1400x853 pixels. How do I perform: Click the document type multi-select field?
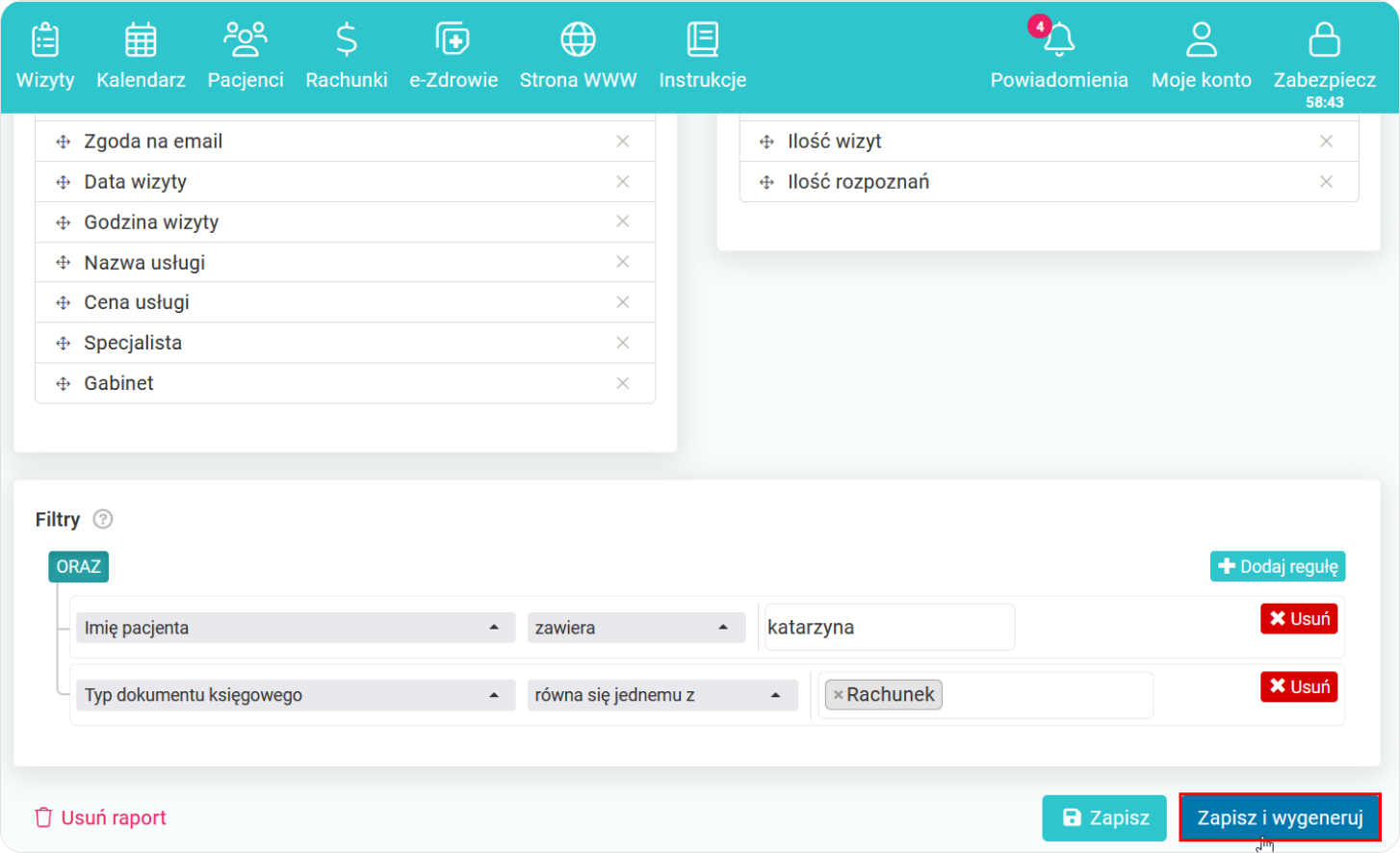985,695
